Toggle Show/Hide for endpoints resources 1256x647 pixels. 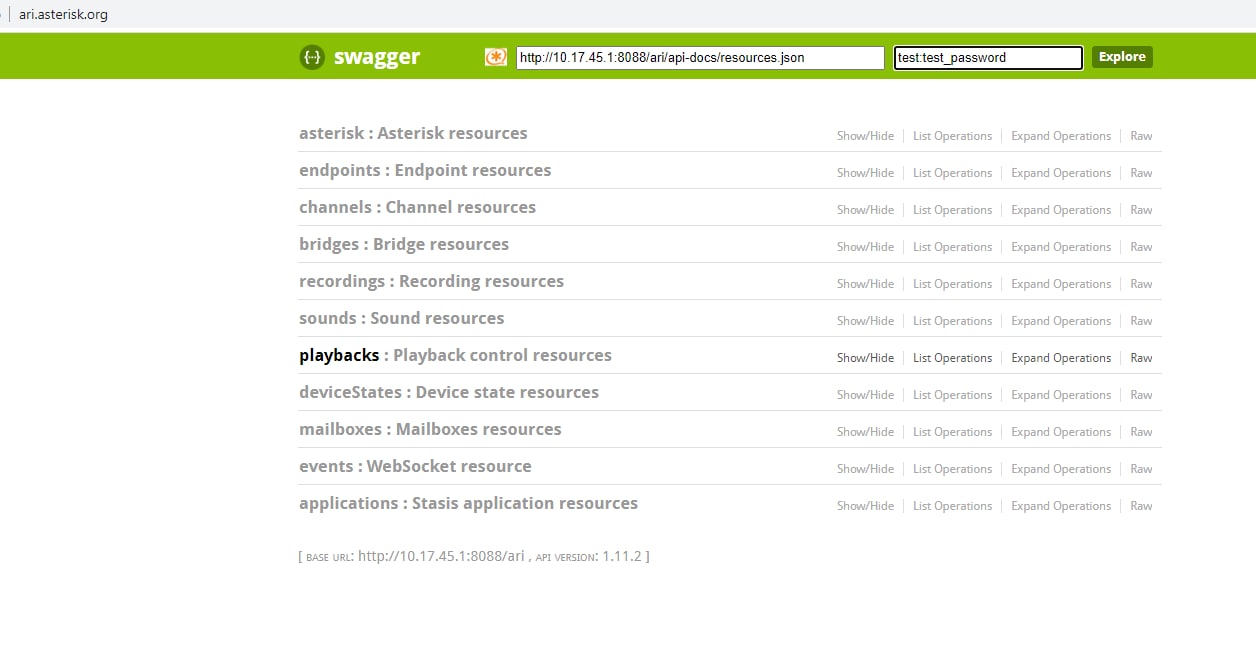pos(865,173)
